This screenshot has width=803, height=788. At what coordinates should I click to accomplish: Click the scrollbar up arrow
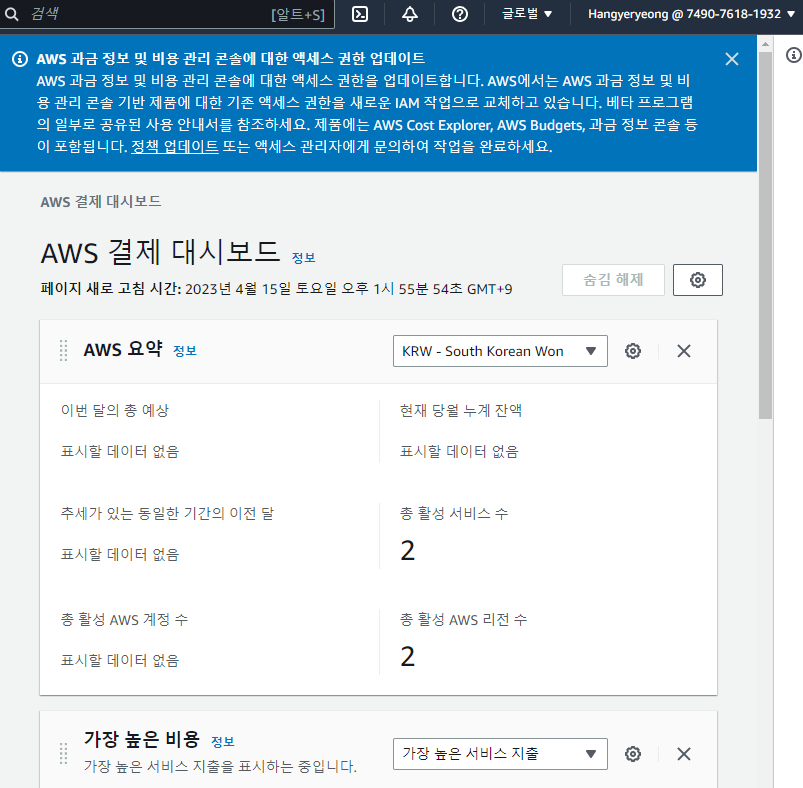[765, 44]
